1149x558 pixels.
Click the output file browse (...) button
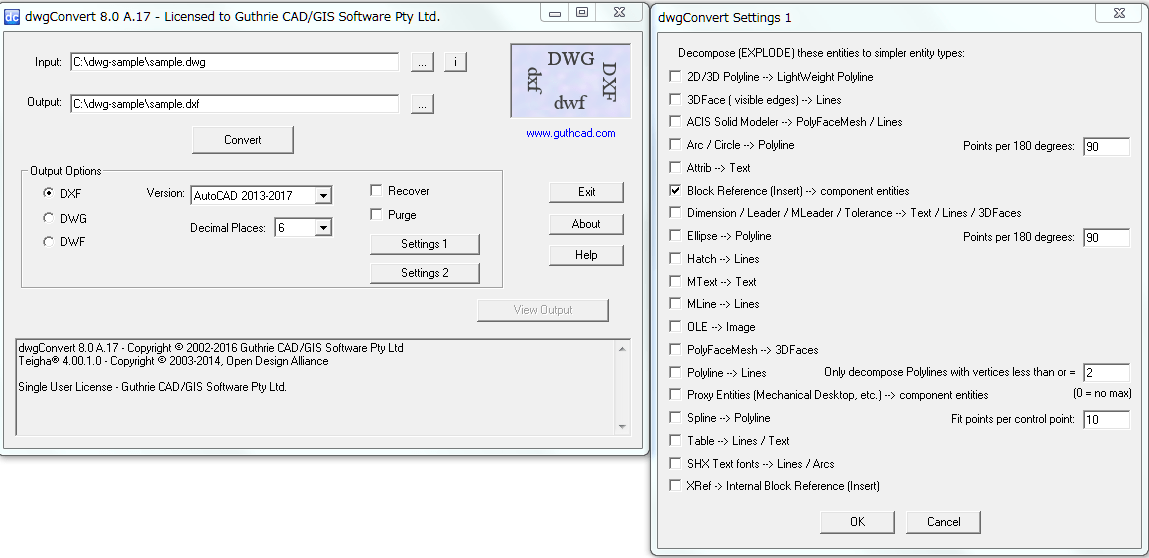(422, 104)
